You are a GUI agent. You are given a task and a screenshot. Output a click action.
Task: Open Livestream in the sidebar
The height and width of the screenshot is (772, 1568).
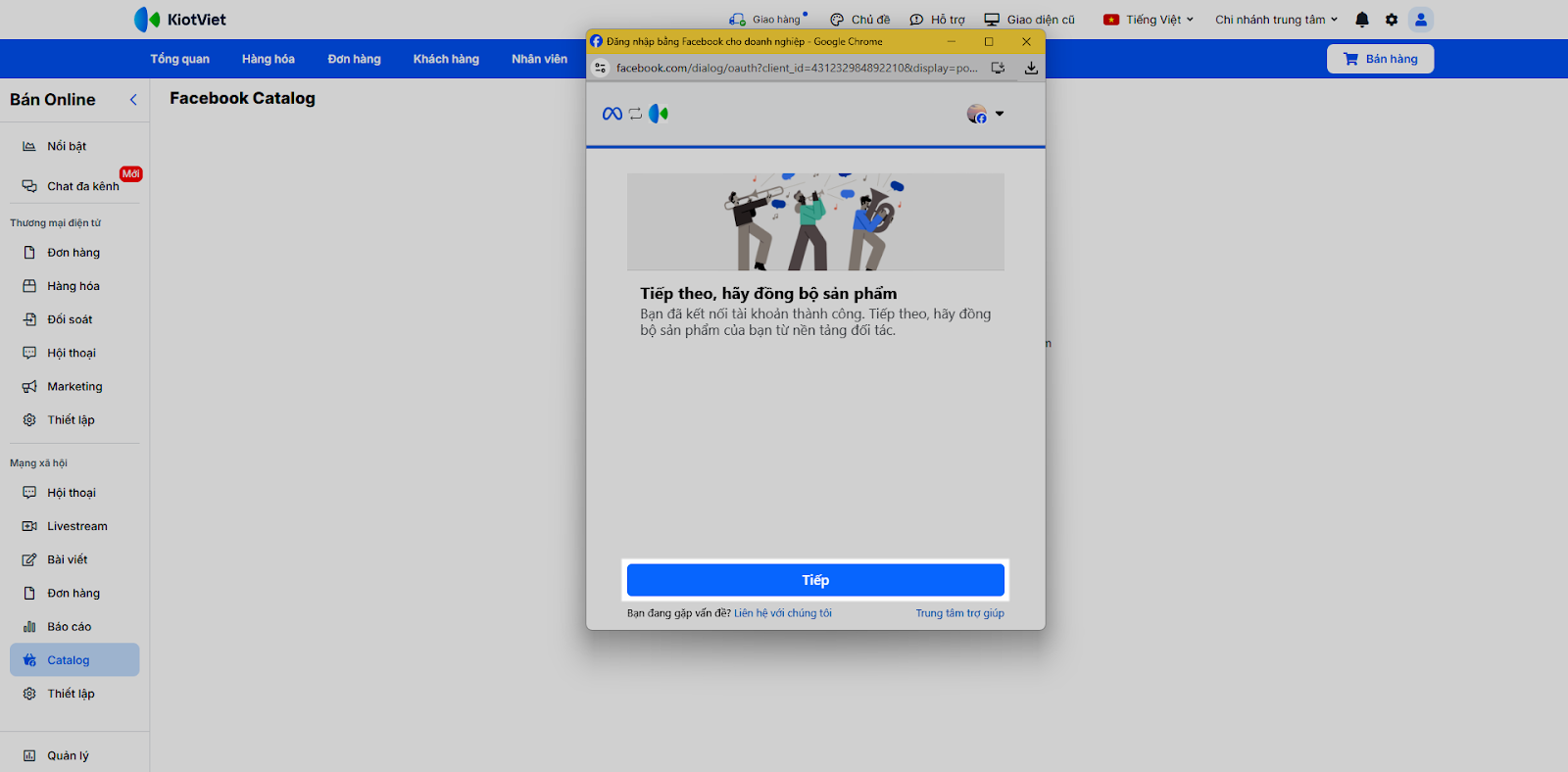point(74,526)
